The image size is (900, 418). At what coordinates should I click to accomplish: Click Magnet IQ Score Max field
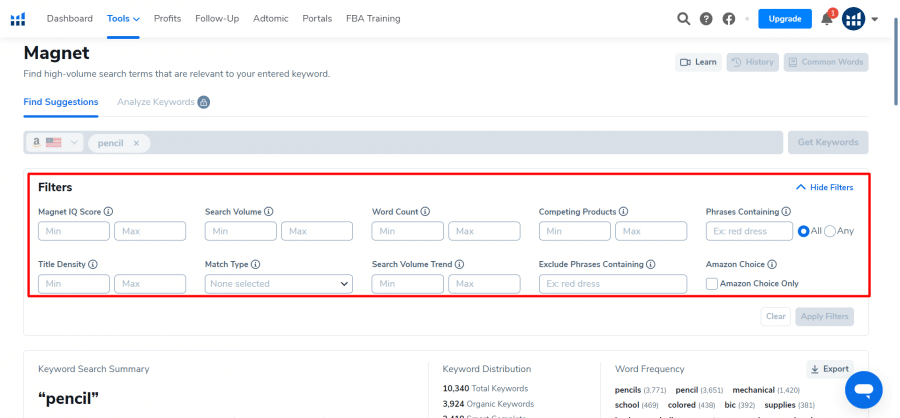[x=150, y=231]
